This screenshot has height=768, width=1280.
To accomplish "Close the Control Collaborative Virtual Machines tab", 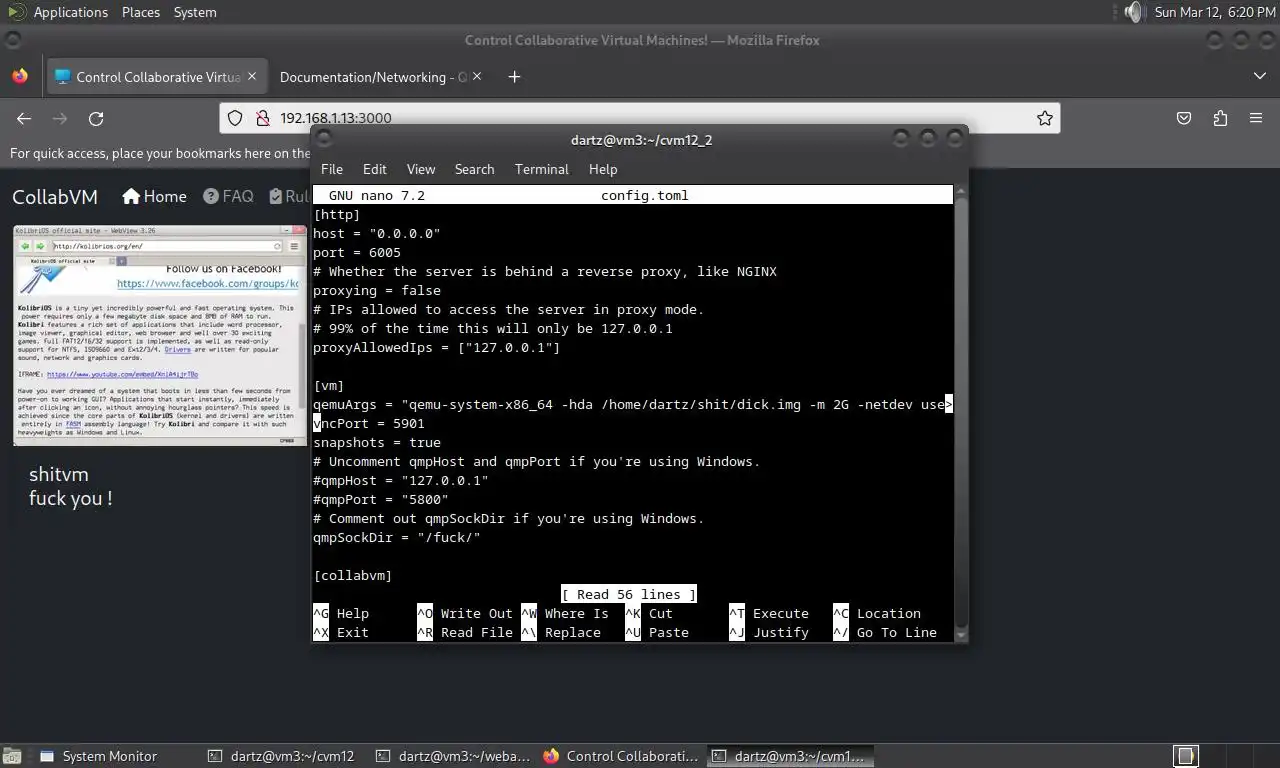I will pos(252,76).
